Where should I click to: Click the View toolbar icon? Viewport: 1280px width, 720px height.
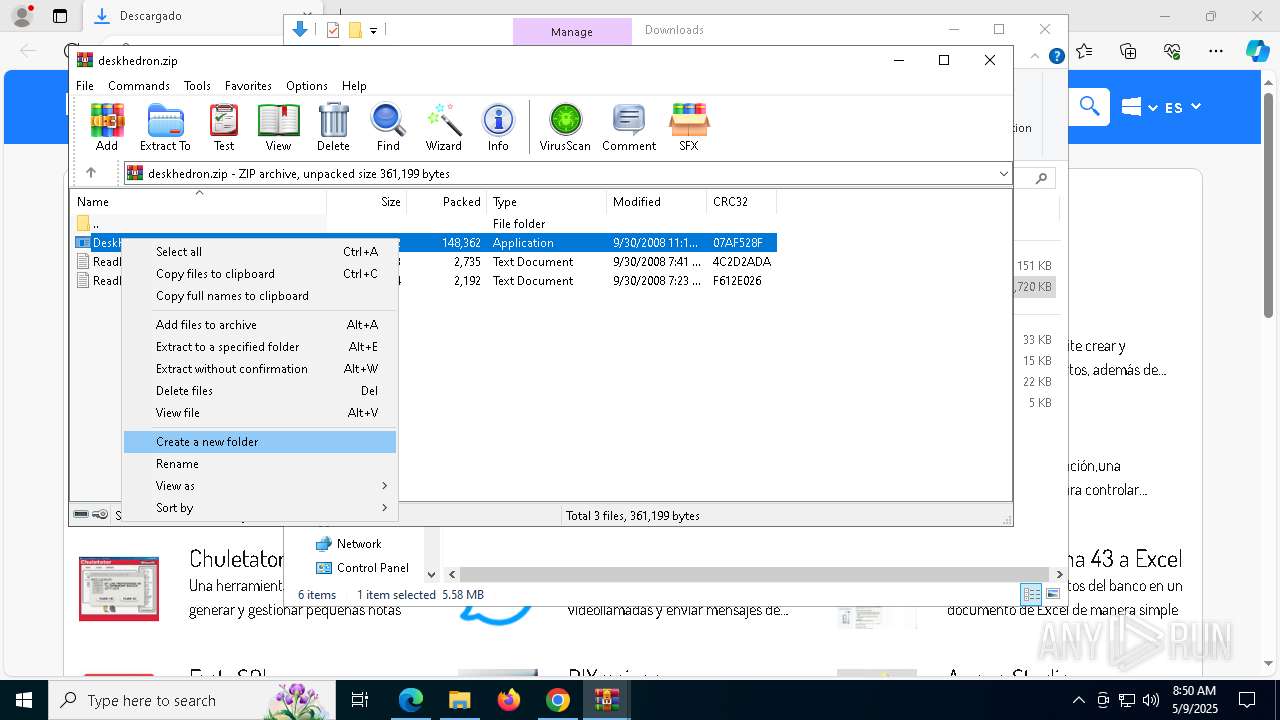point(278,127)
